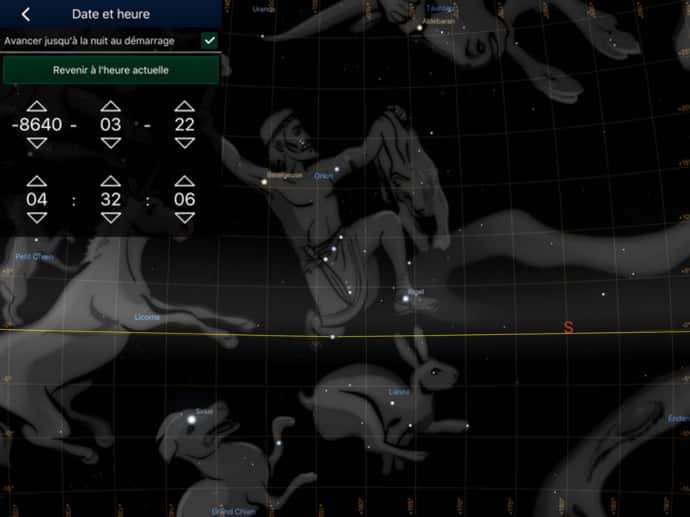690x517 pixels.
Task: Select the star Bételgeuse
Action: coord(264,182)
